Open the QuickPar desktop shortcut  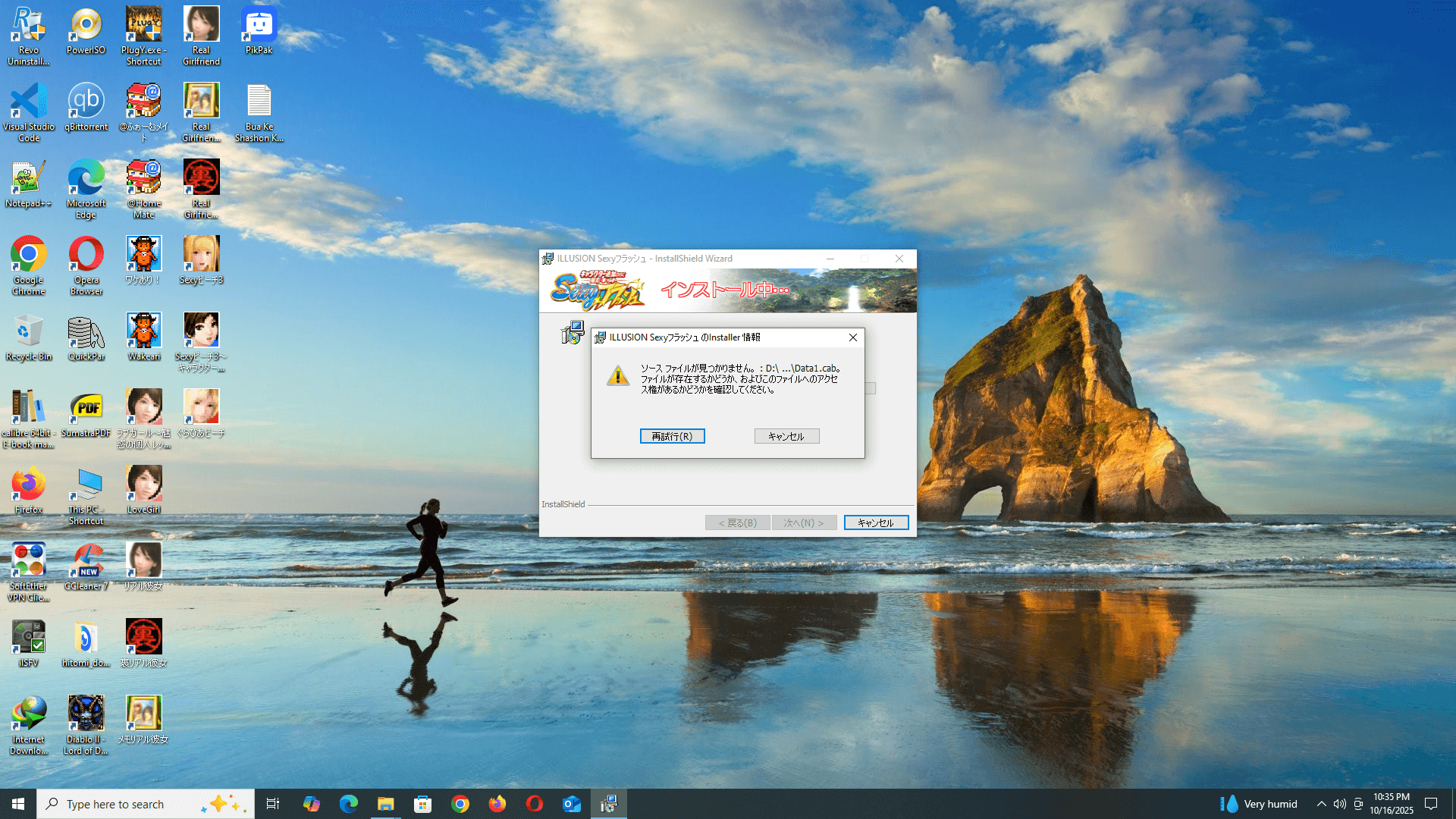coord(86,332)
